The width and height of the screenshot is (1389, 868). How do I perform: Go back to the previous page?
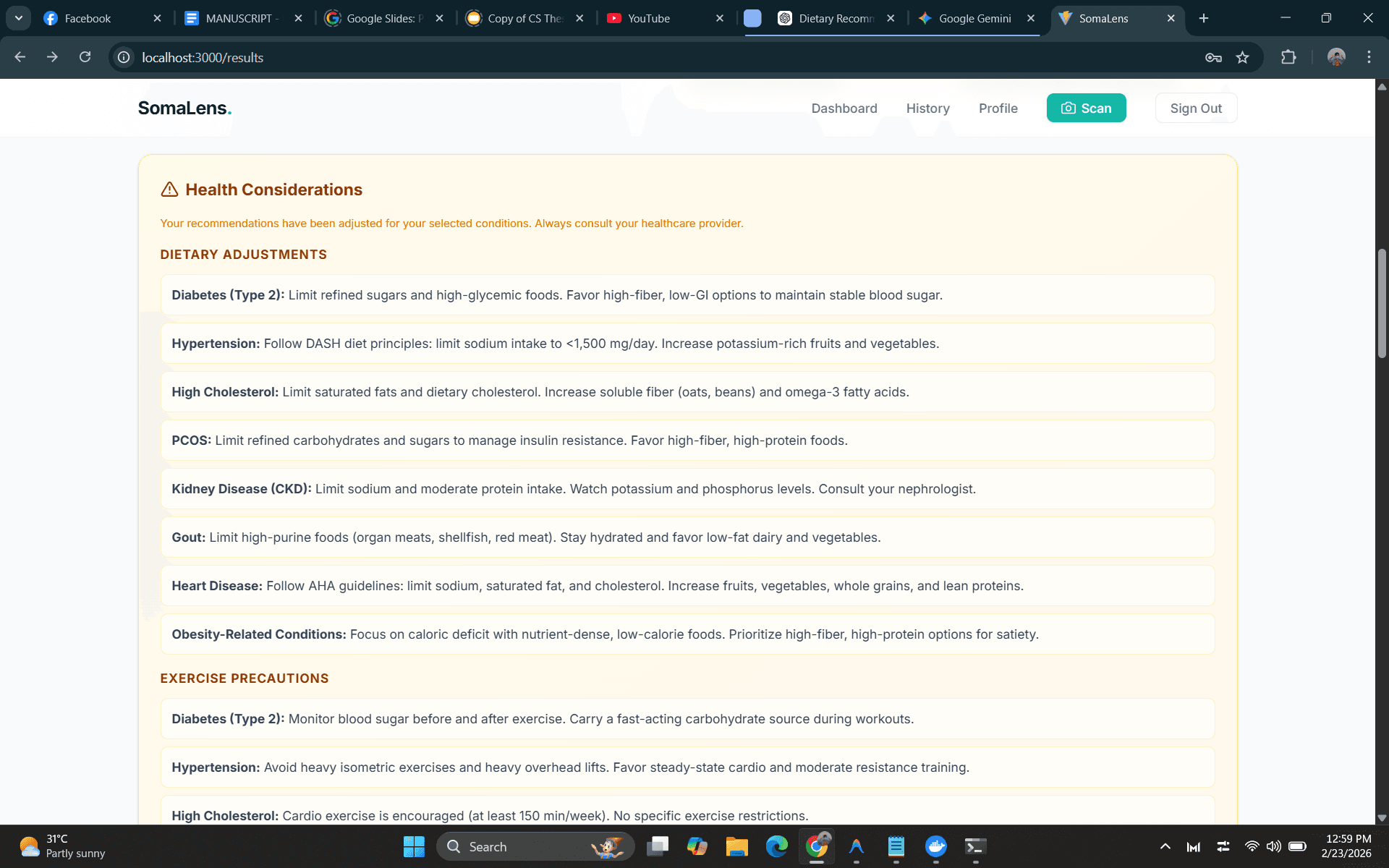20,57
